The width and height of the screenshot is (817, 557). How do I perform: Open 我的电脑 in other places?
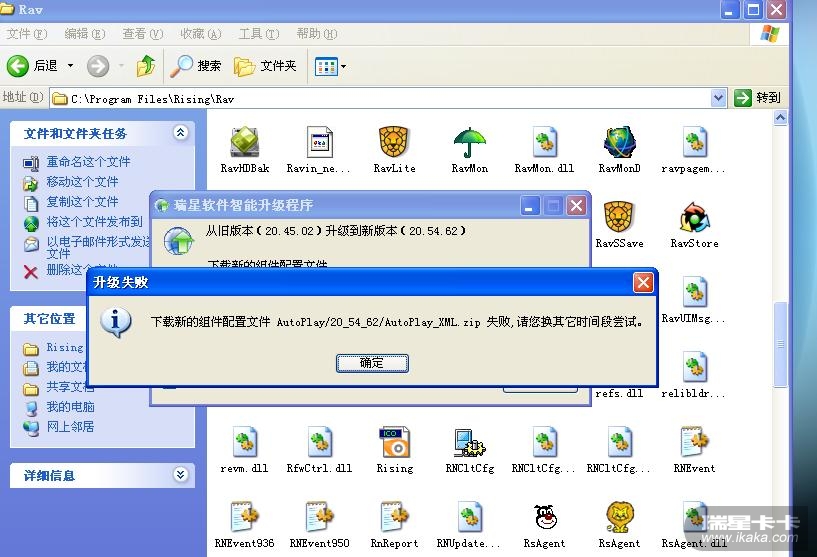pos(70,407)
